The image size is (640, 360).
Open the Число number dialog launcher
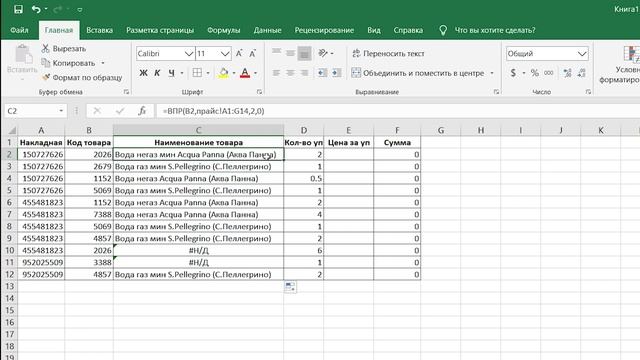pyautogui.click(x=588, y=92)
